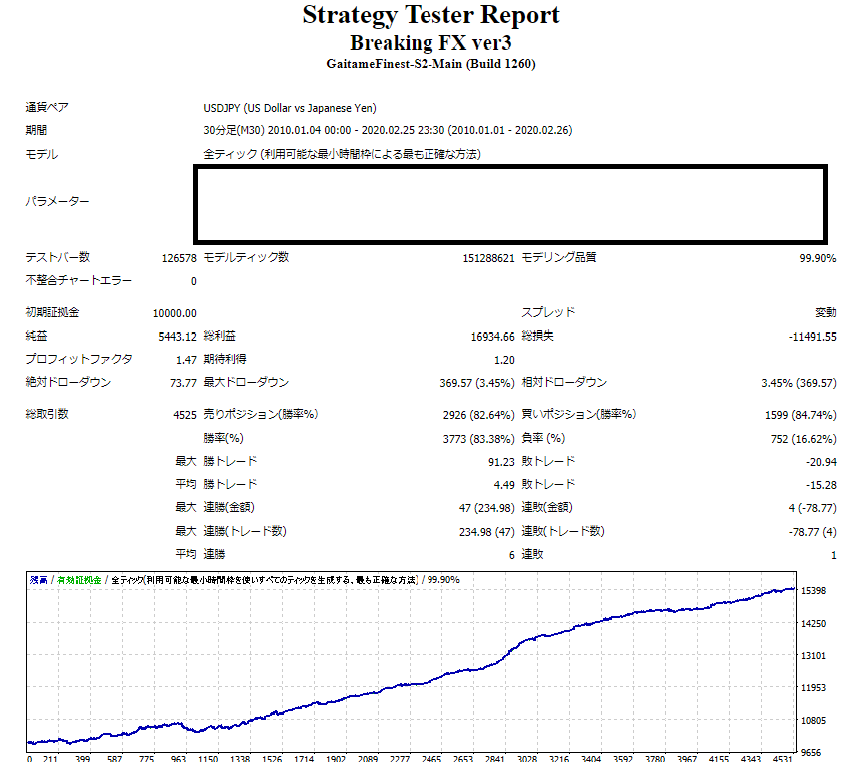Click the gross profit value 16934.66
The width and height of the screenshot is (858, 762).
[492, 337]
